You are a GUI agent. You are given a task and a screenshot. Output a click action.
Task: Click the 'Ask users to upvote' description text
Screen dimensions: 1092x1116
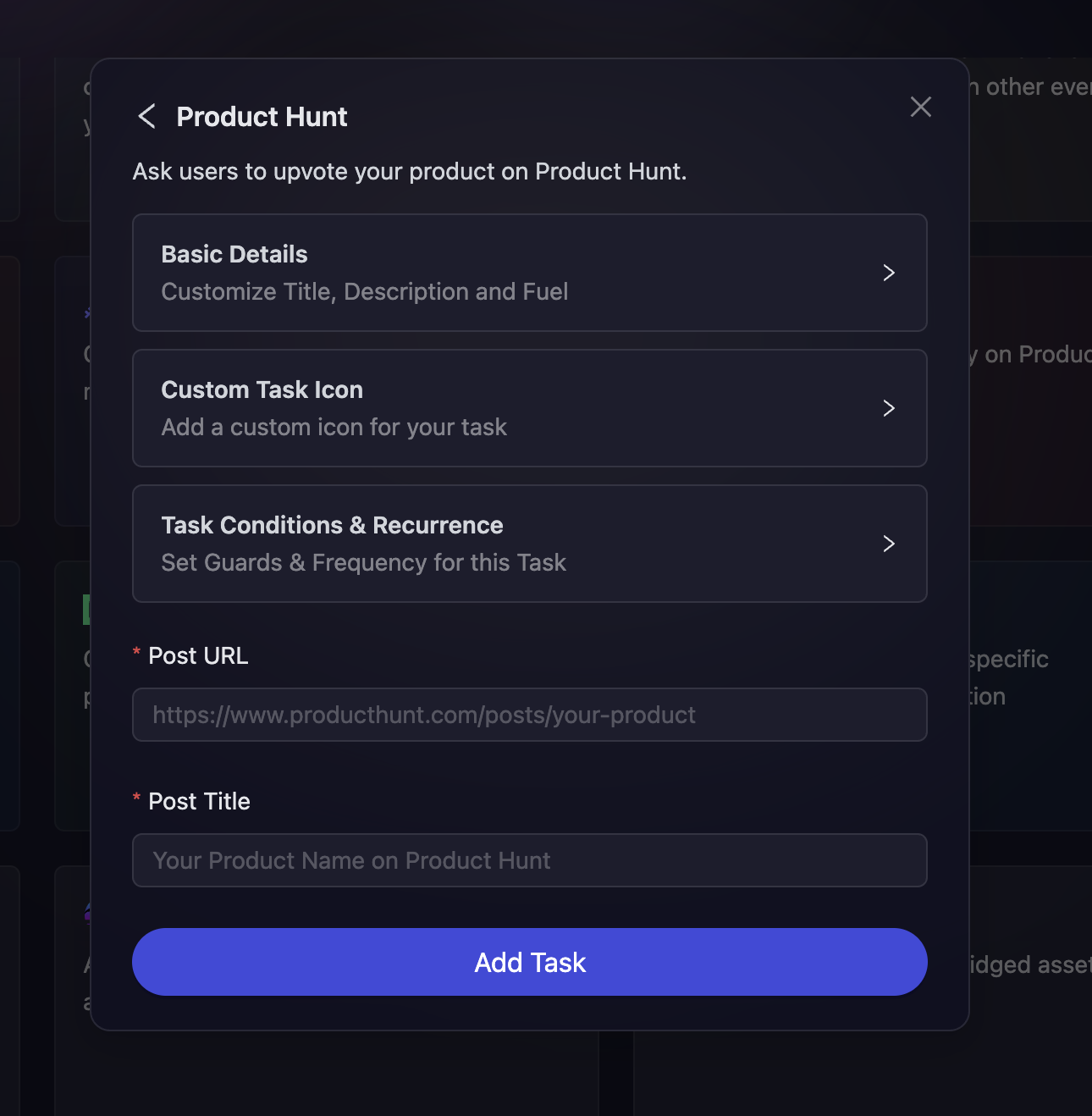click(409, 171)
